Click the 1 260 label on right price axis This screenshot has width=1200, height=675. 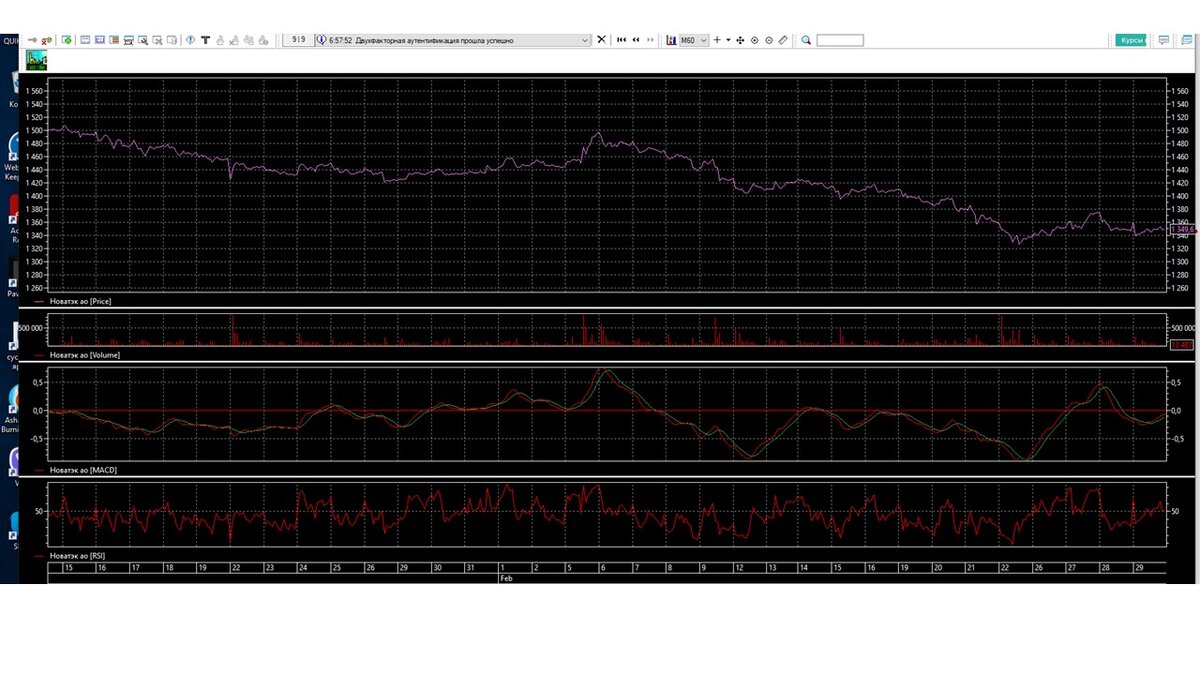pos(1181,289)
